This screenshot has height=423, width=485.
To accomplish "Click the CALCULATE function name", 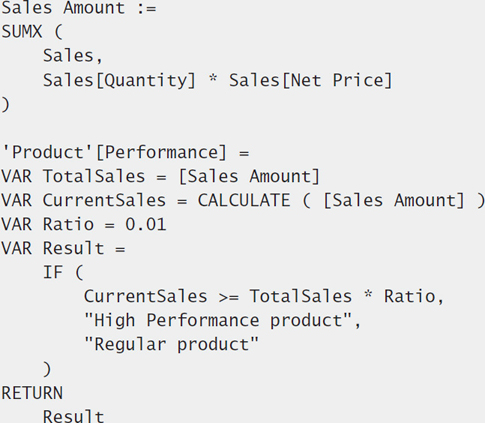I will 244,201.
